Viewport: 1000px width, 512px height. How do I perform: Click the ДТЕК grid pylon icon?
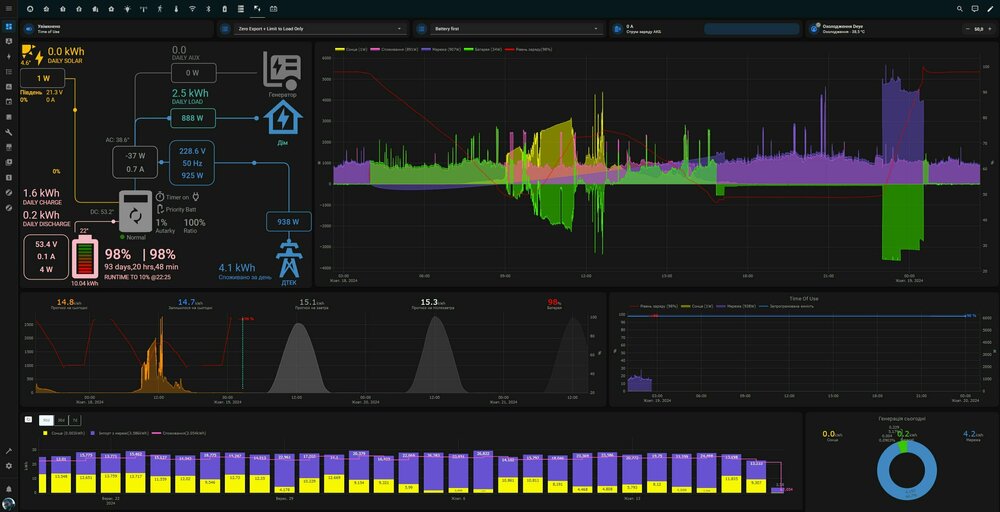(x=289, y=257)
